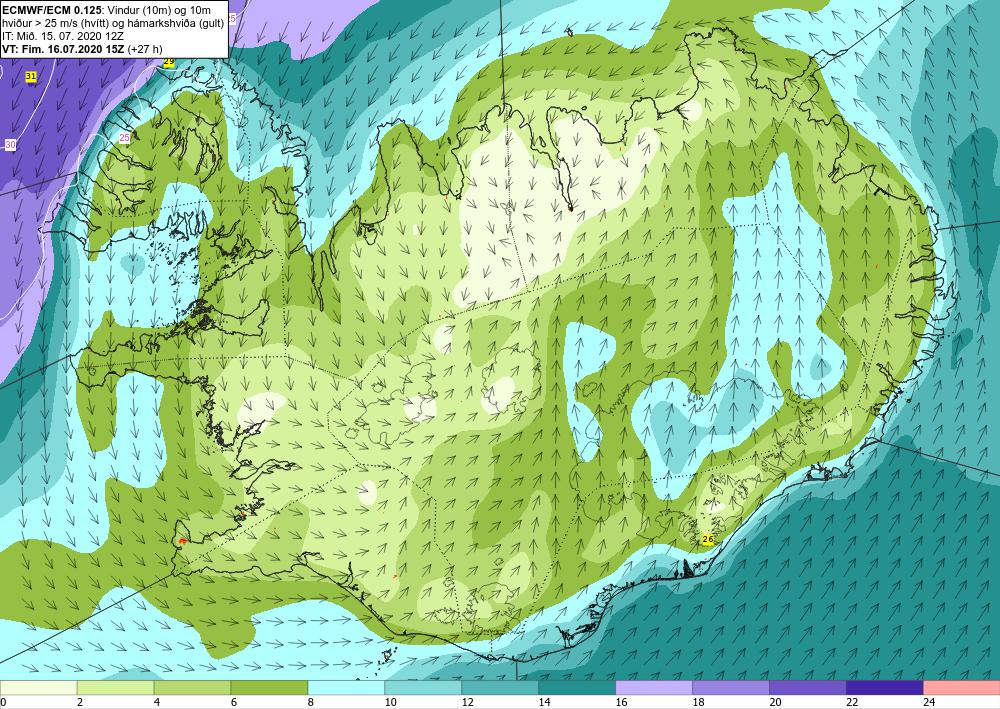Select the medium green 4–6 m/s legend swatch
1000x709 pixels.
[x=192, y=688]
